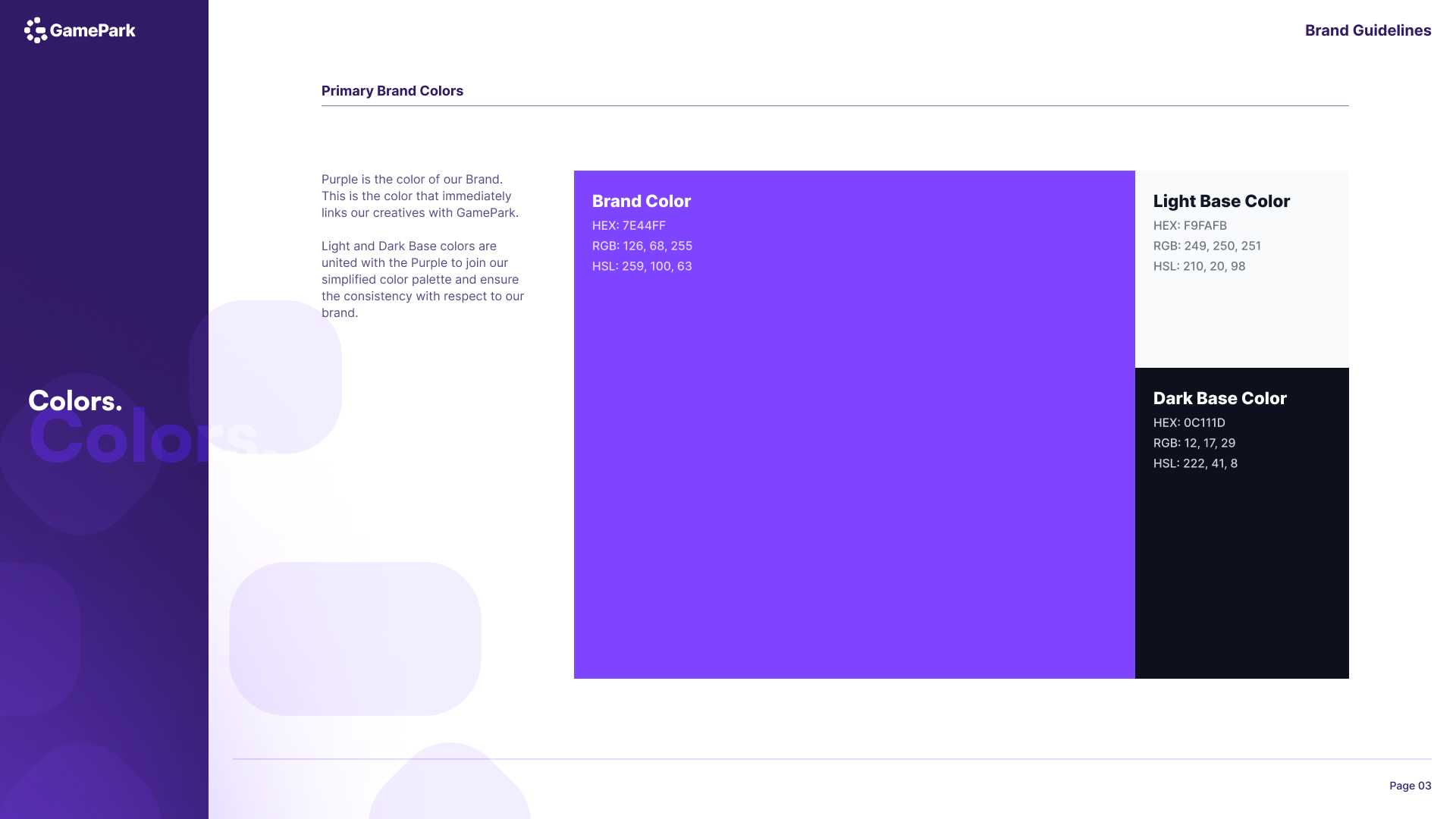Select the RGB: 249, 250, 251 value
This screenshot has width=1456, height=819.
tap(1207, 246)
